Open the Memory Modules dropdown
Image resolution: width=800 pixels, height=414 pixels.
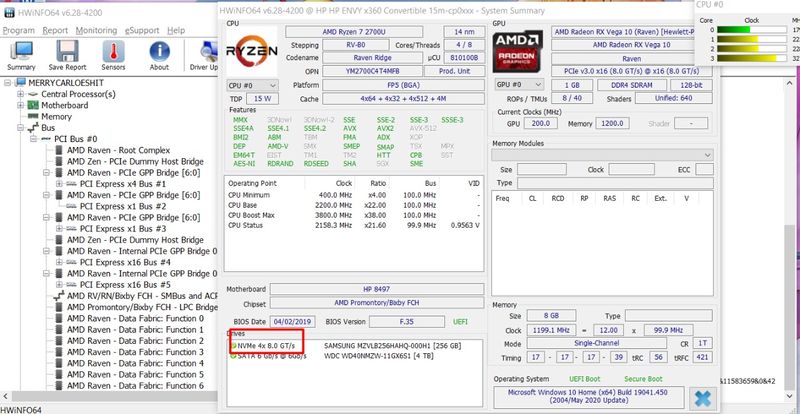602,155
